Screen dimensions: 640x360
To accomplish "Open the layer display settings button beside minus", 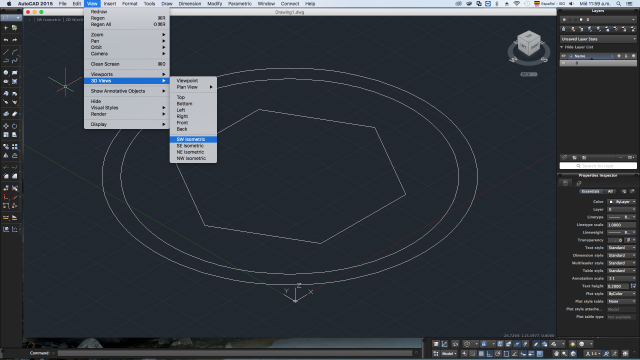I will pyautogui.click(x=631, y=157).
